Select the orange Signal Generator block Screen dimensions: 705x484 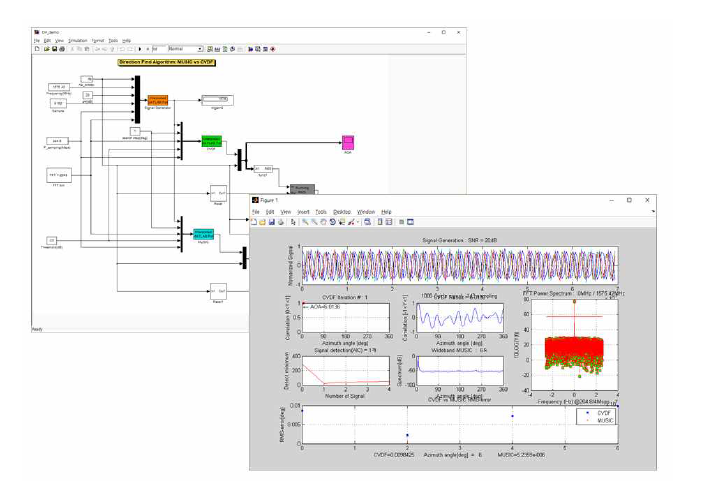[x=158, y=100]
